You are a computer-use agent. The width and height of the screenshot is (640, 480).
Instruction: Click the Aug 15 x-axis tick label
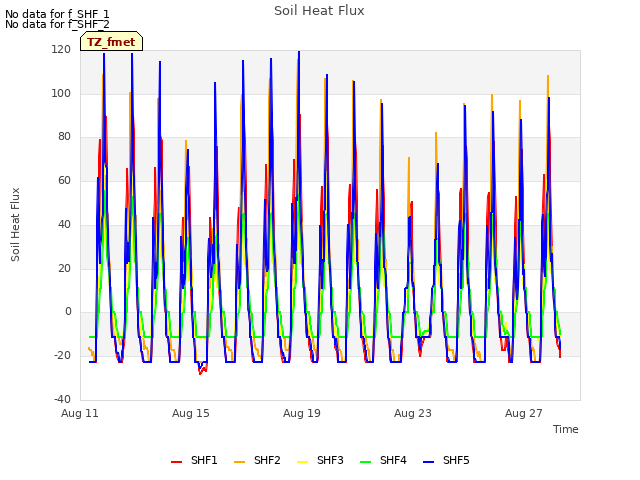pyautogui.click(x=191, y=413)
